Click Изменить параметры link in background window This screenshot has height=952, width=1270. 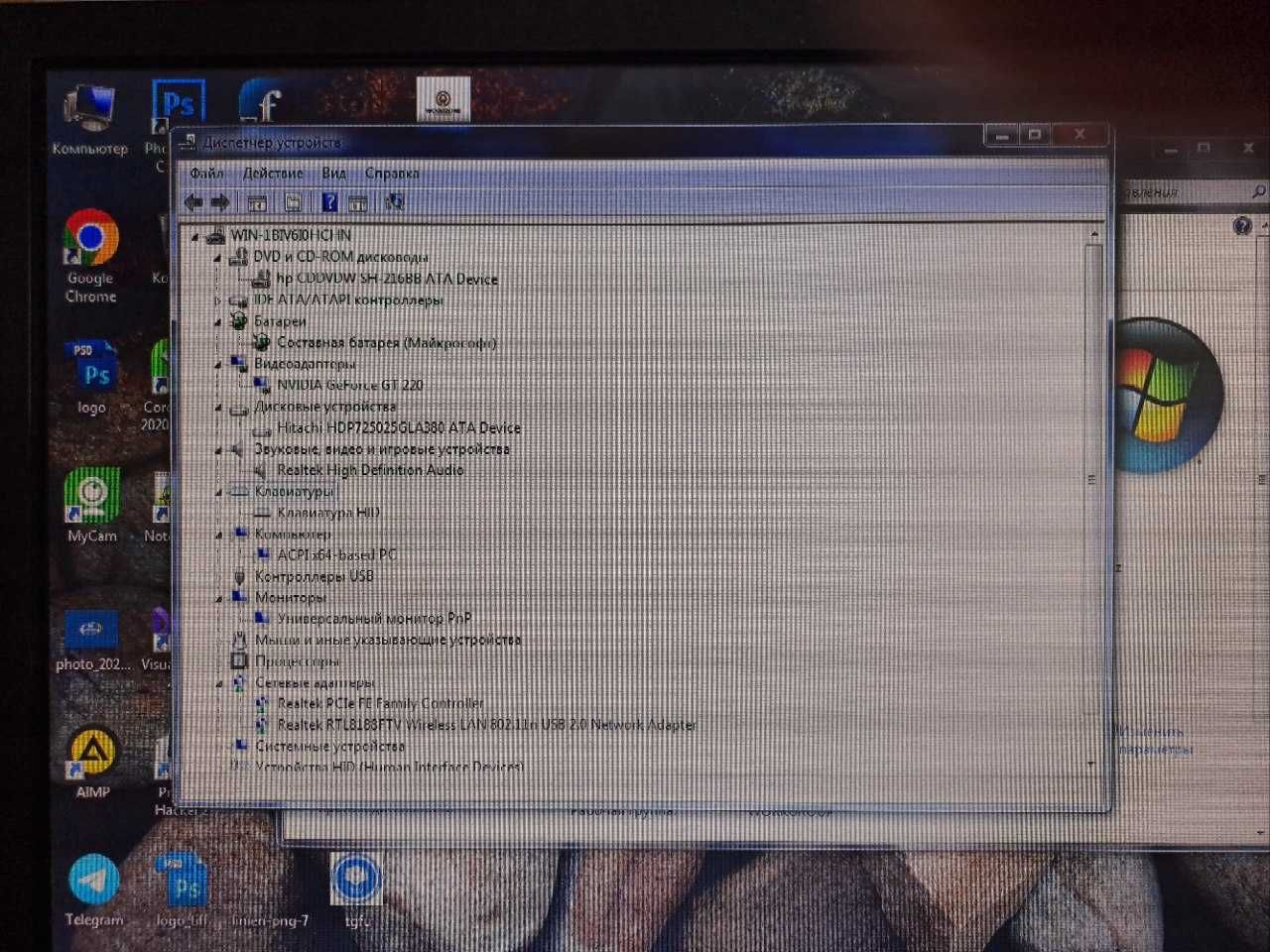click(1154, 740)
